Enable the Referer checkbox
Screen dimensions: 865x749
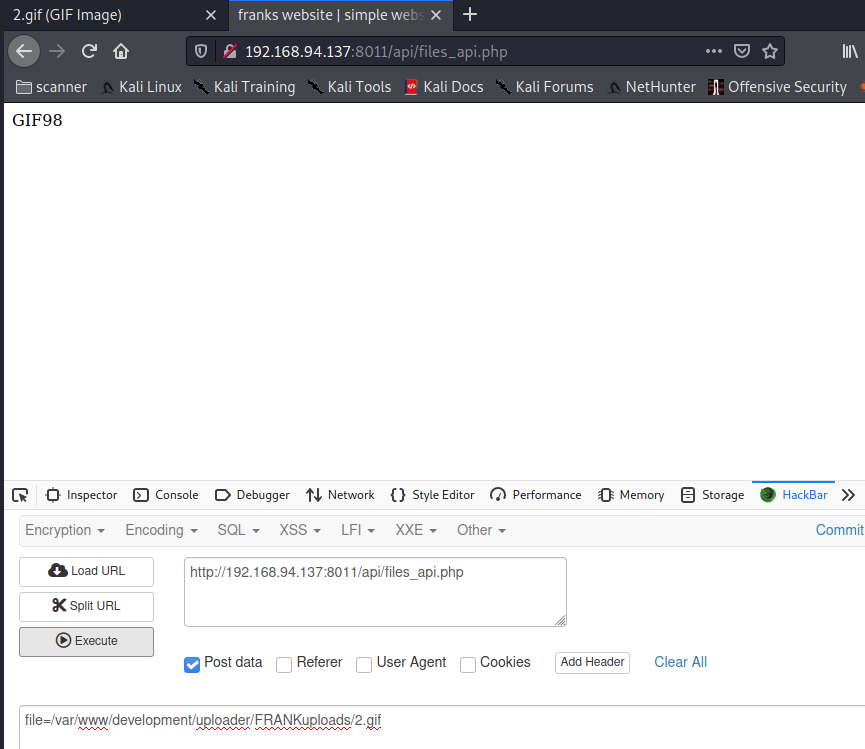(x=284, y=665)
